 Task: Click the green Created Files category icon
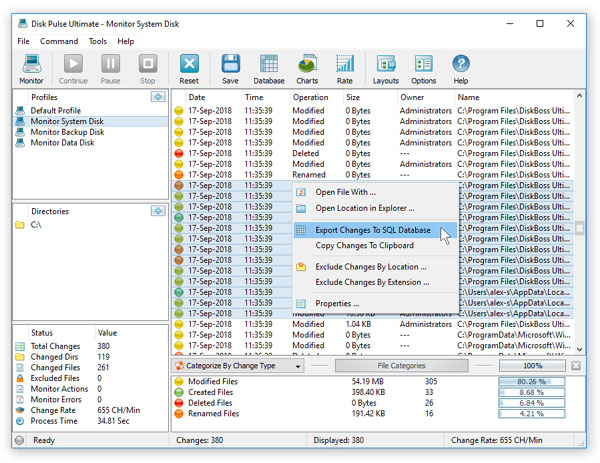pyautogui.click(x=179, y=392)
